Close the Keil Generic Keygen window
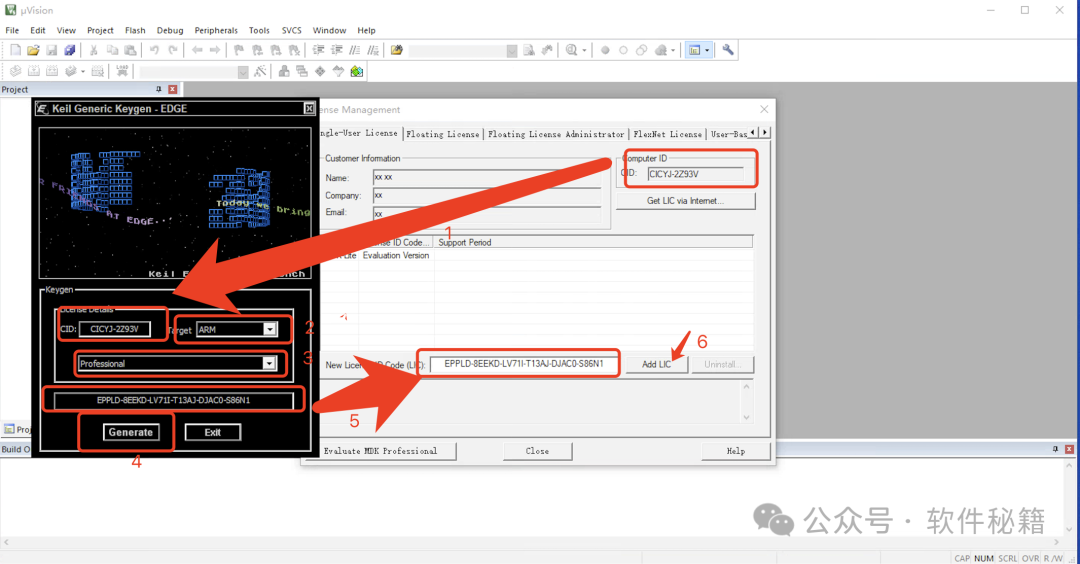The width and height of the screenshot is (1080, 564). coord(309,109)
